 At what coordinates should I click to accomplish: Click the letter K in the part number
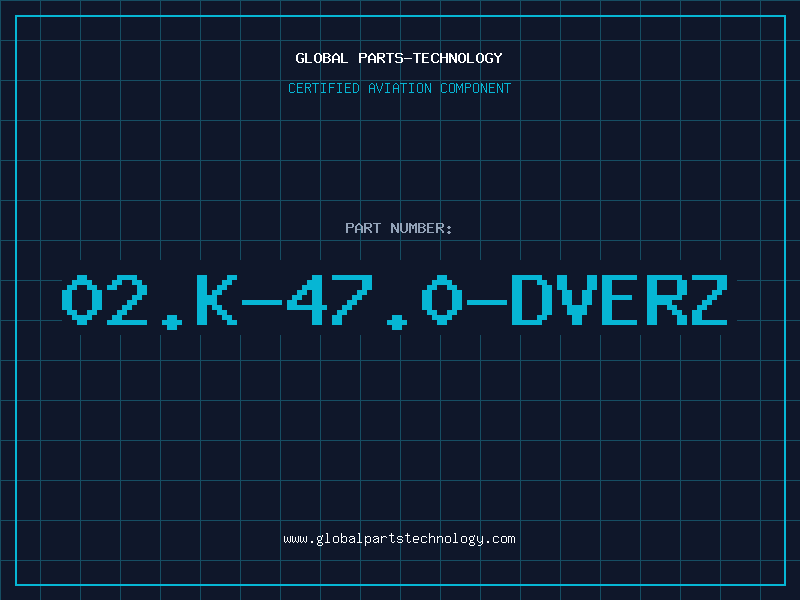[217, 300]
